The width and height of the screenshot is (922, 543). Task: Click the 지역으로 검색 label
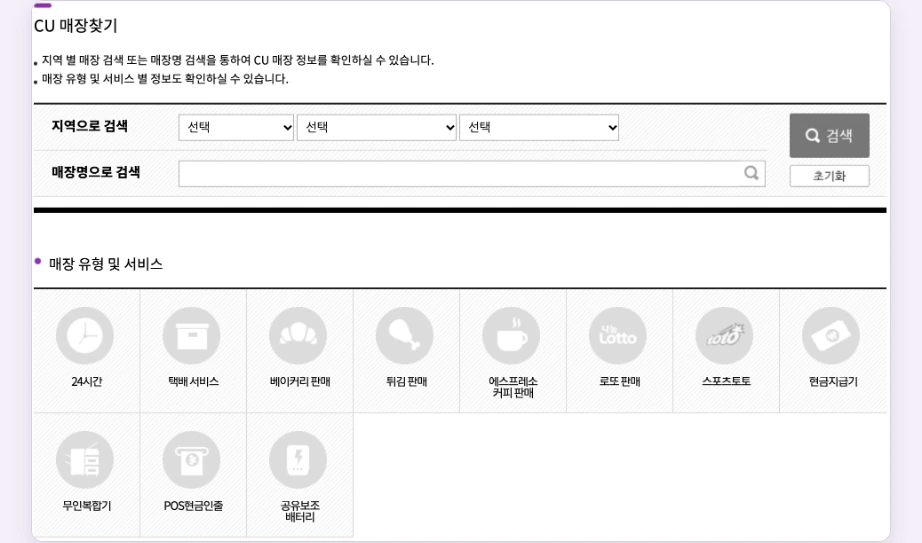(x=89, y=126)
